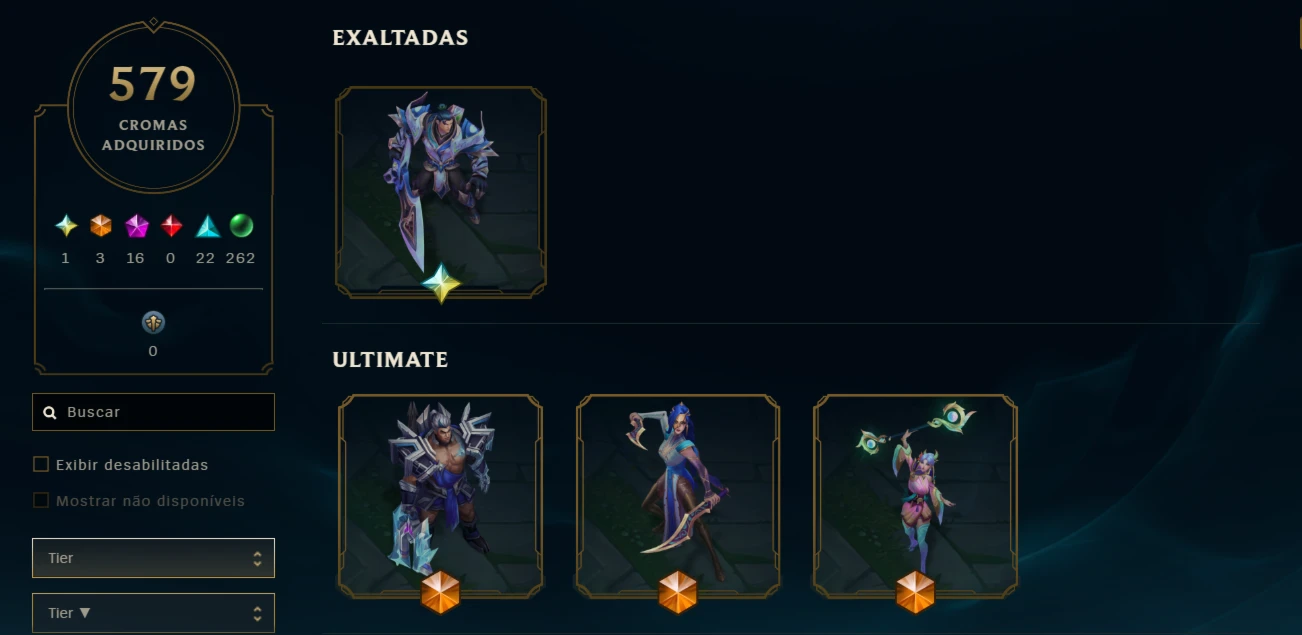Open the first Ultimate armored skin thumbnail
This screenshot has height=635, width=1302.
(441, 497)
